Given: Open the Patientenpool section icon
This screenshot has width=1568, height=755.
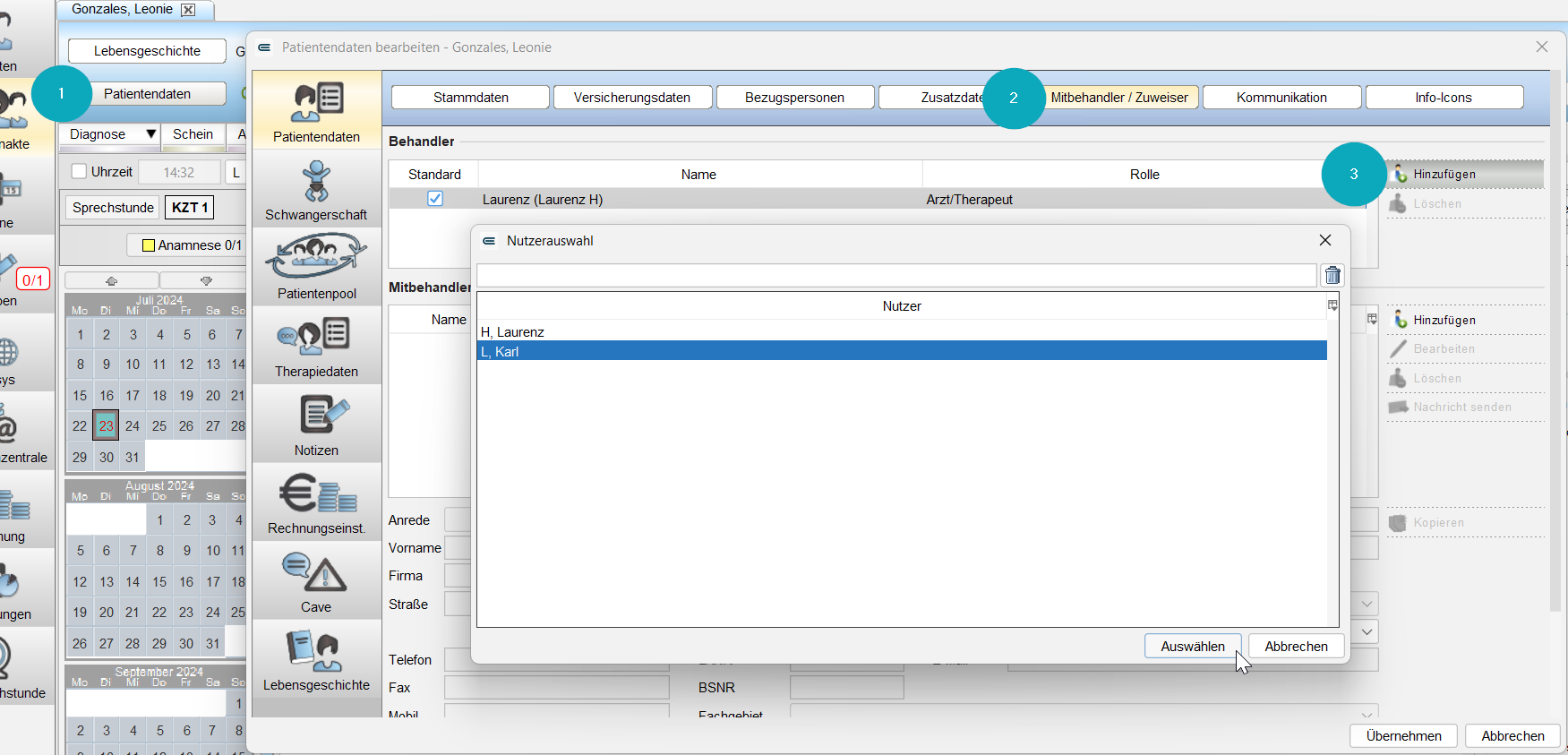Looking at the screenshot, I should pyautogui.click(x=316, y=268).
